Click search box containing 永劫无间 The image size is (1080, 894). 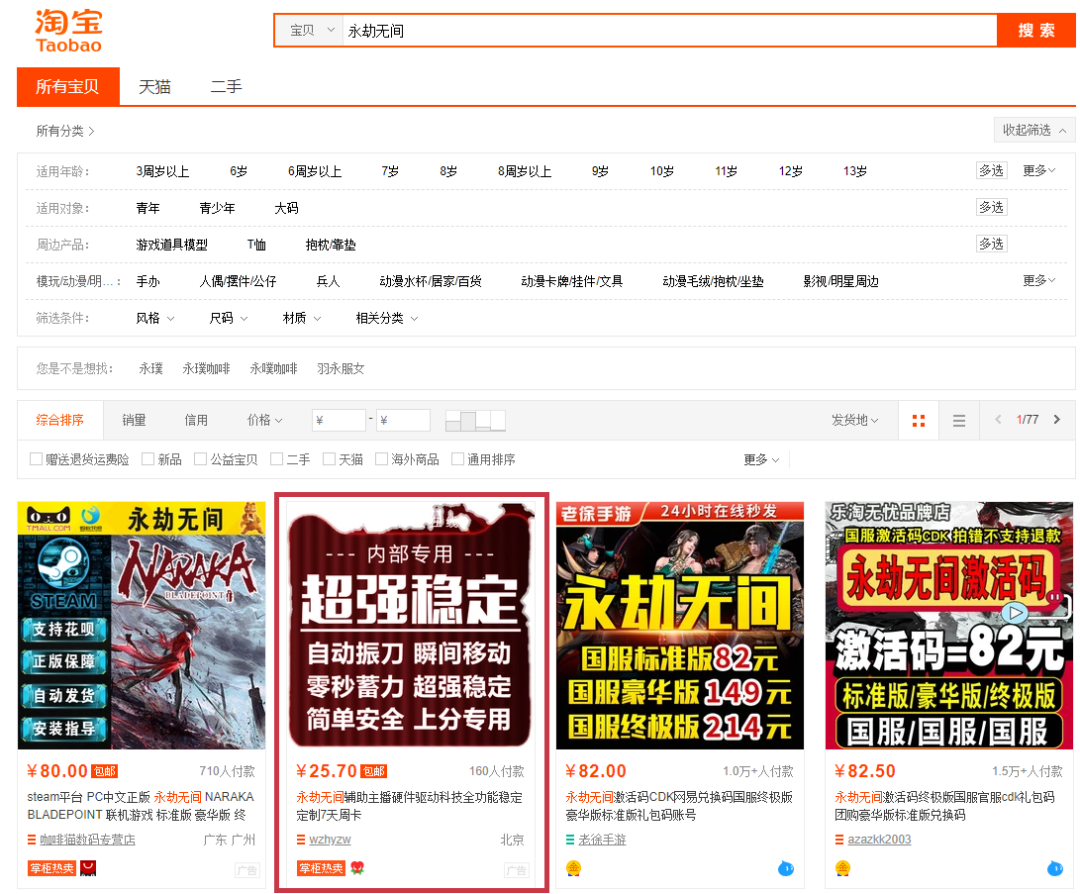click(x=669, y=30)
